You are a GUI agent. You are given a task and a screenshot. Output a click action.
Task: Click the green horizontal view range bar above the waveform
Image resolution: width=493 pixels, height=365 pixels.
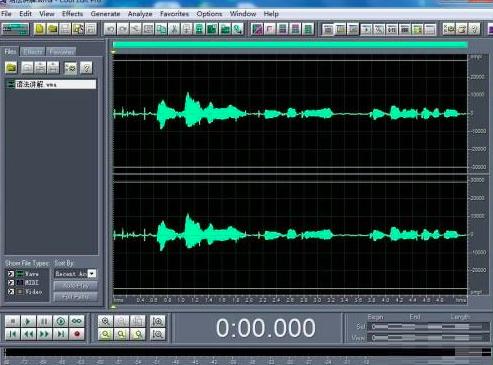(x=290, y=45)
